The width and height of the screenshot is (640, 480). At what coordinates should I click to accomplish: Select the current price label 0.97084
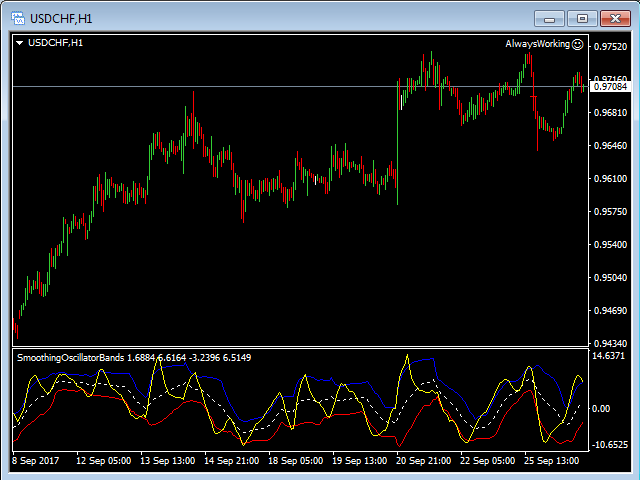pos(610,87)
